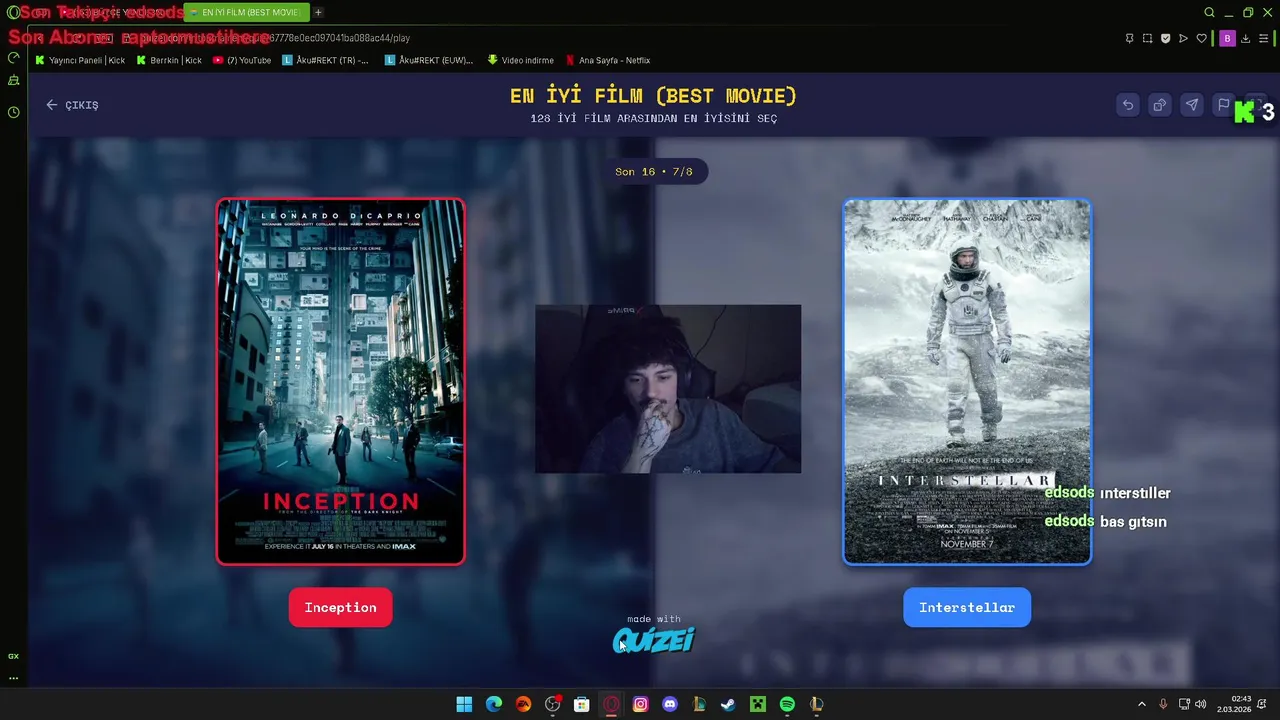Open Minecraft creeper taskbar icon
Viewport: 1280px width, 720px height.
pos(758,704)
